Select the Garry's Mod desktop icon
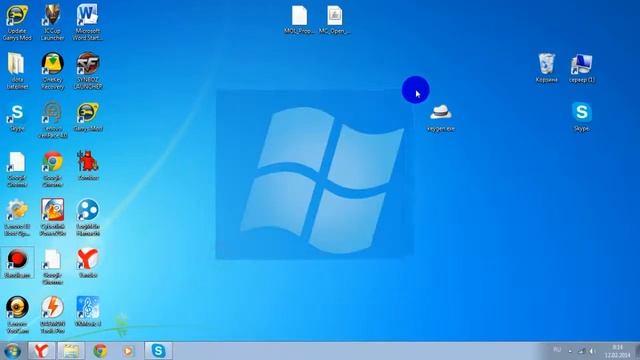The image size is (640, 360). pyautogui.click(x=88, y=117)
